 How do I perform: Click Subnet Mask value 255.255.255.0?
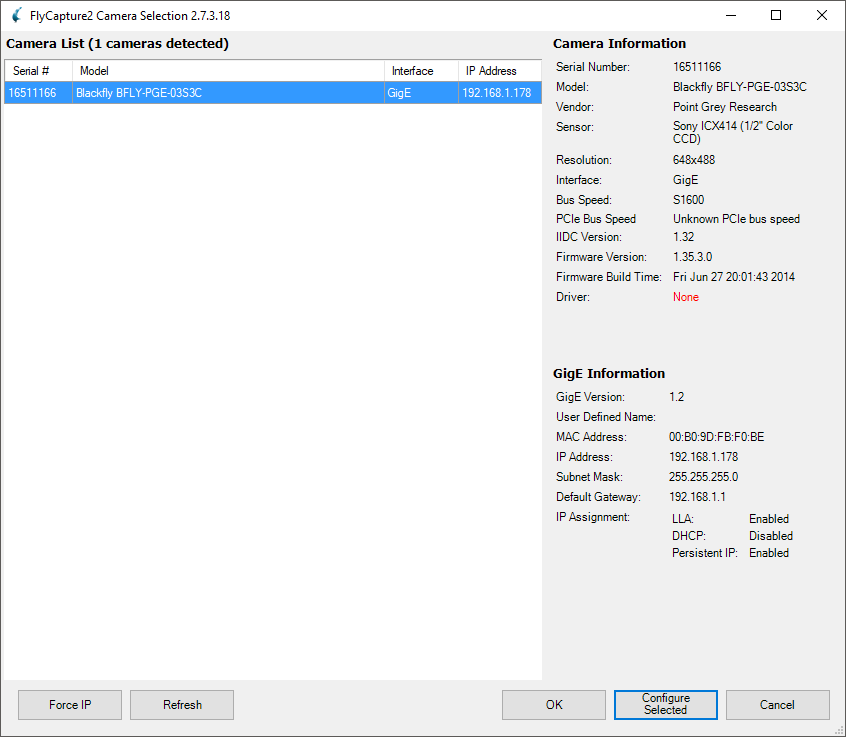tap(703, 477)
